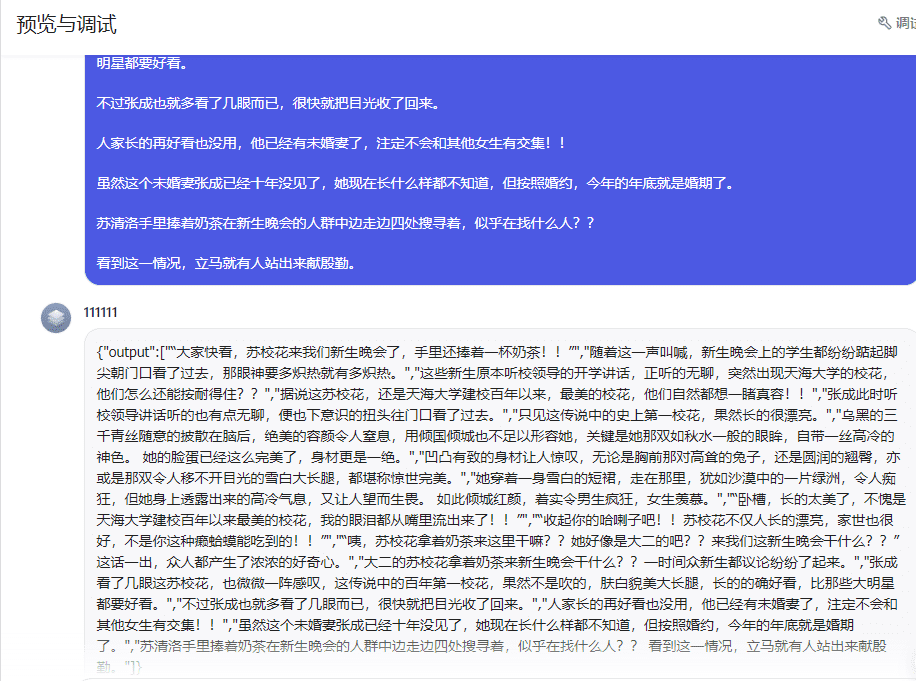The width and height of the screenshot is (916, 681).
Task: Click the line 明星都要好看。 in blue message
Action: [143, 63]
